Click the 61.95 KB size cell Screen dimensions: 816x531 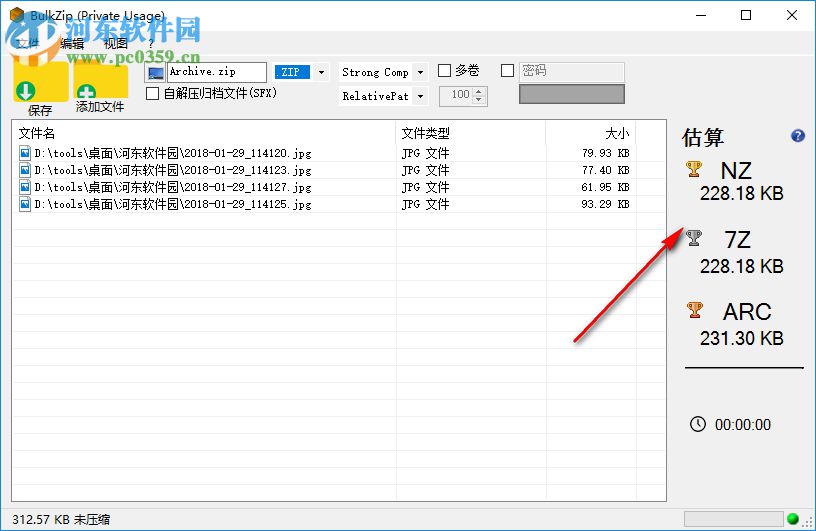606,187
